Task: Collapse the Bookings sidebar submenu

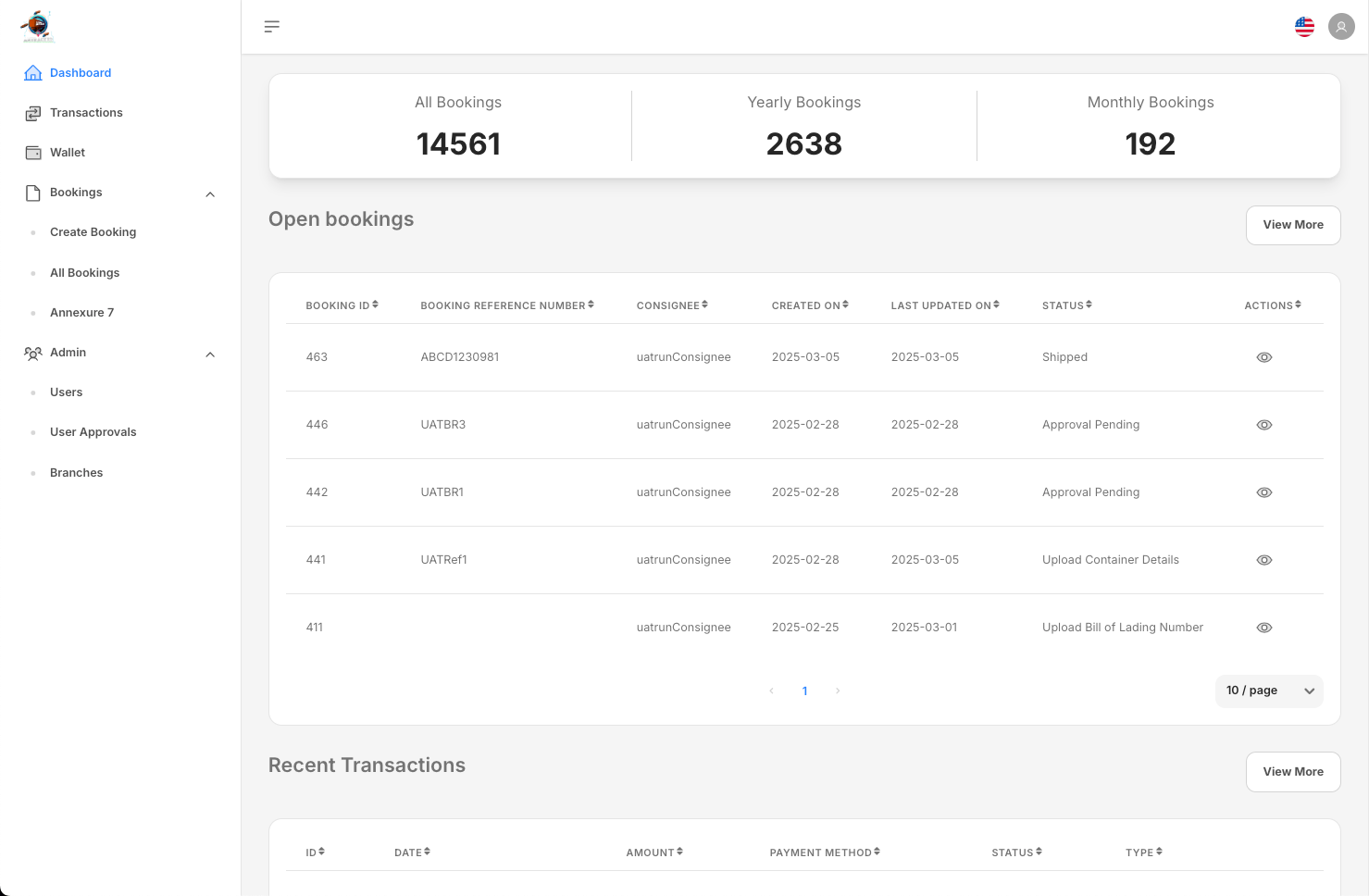Action: [210, 193]
